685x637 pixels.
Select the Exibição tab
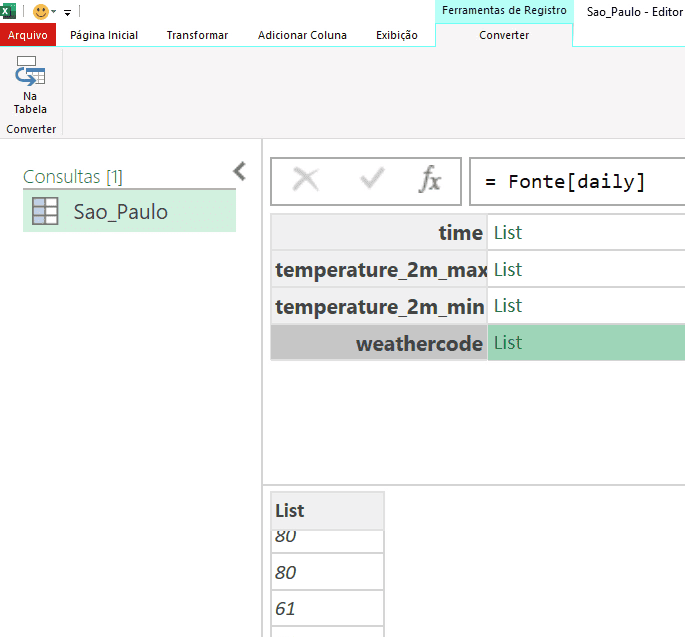pos(397,35)
